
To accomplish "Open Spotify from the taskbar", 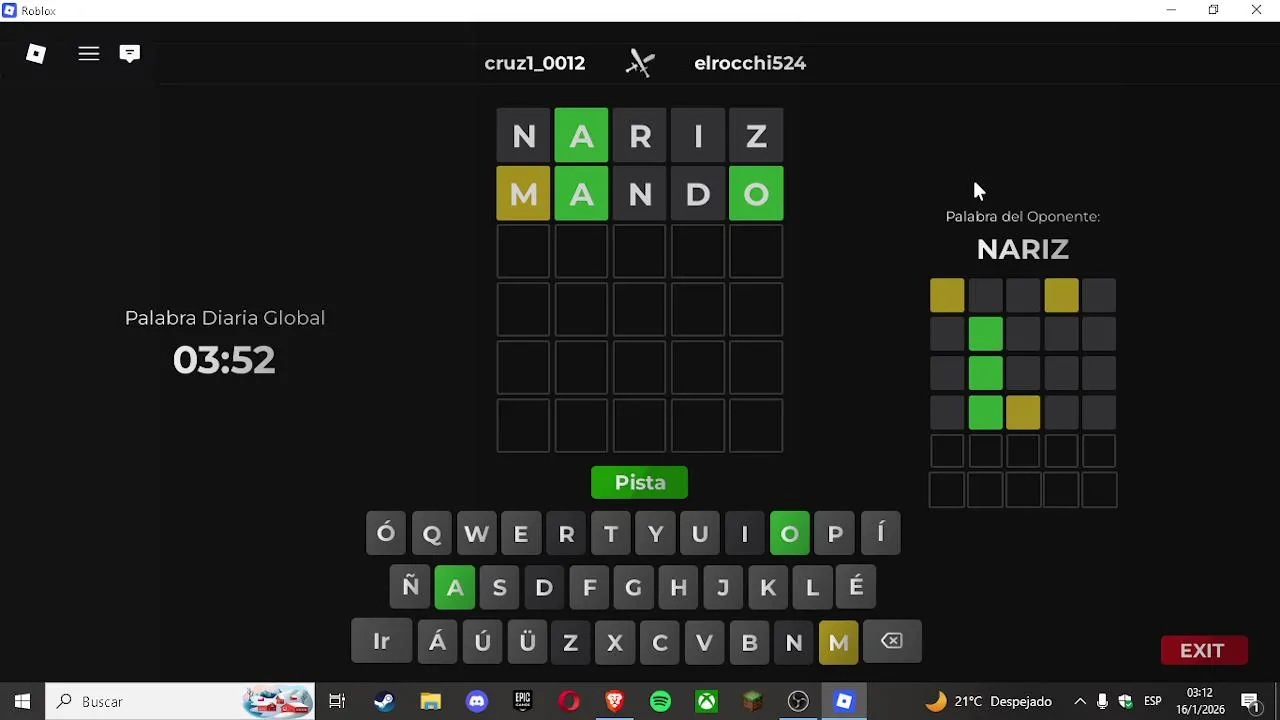I will click(661, 702).
